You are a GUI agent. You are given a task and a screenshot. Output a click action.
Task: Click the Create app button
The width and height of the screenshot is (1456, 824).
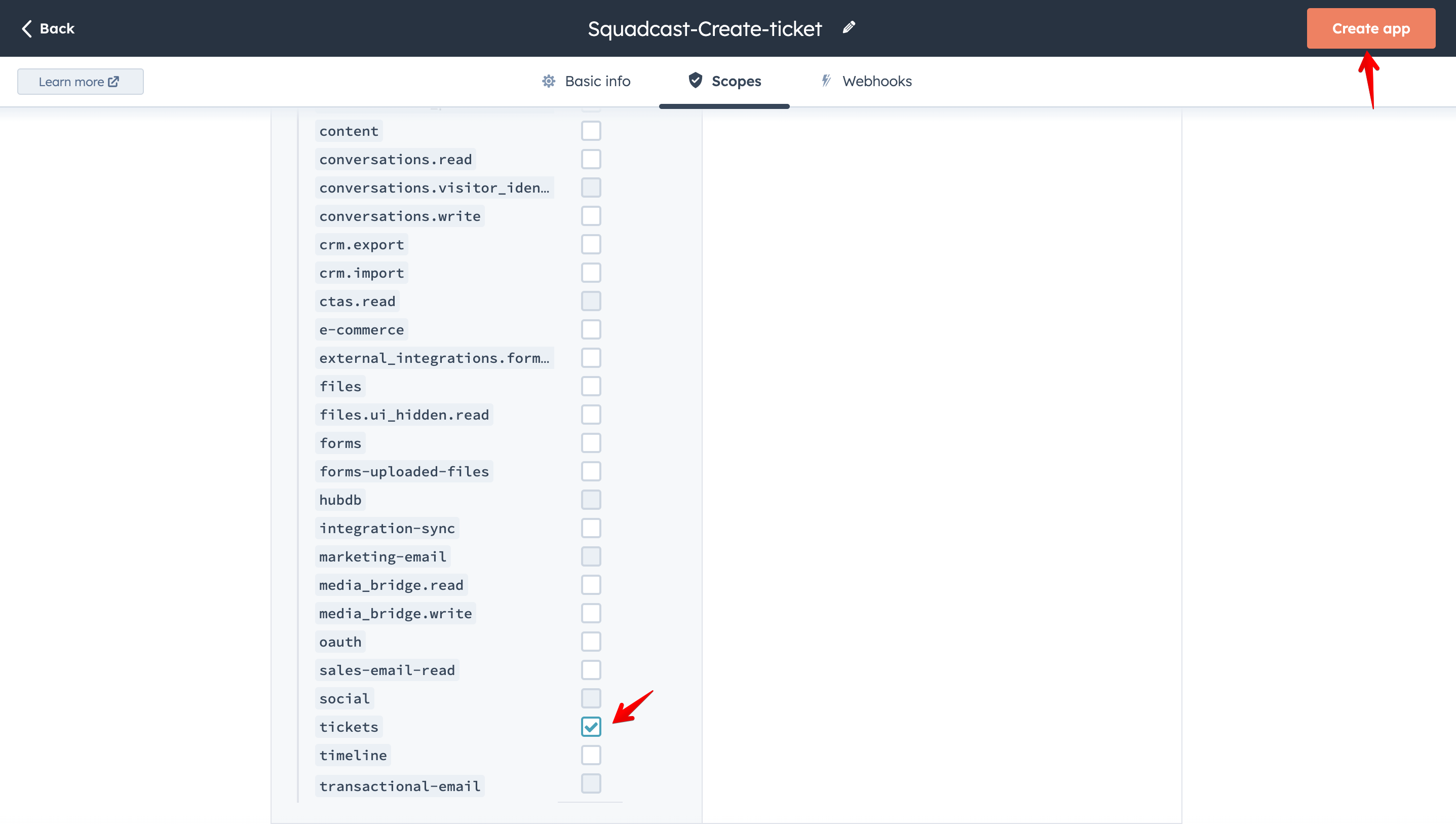(1370, 28)
